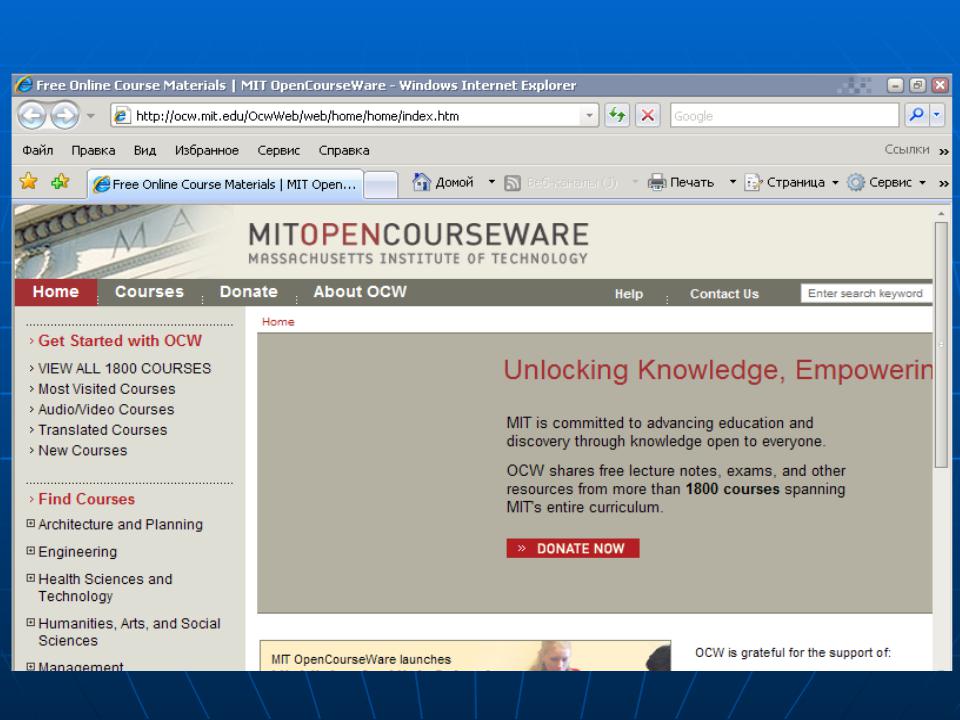The image size is (960, 720).
Task: Open the Сервис menu in menu bar
Action: coord(279,150)
